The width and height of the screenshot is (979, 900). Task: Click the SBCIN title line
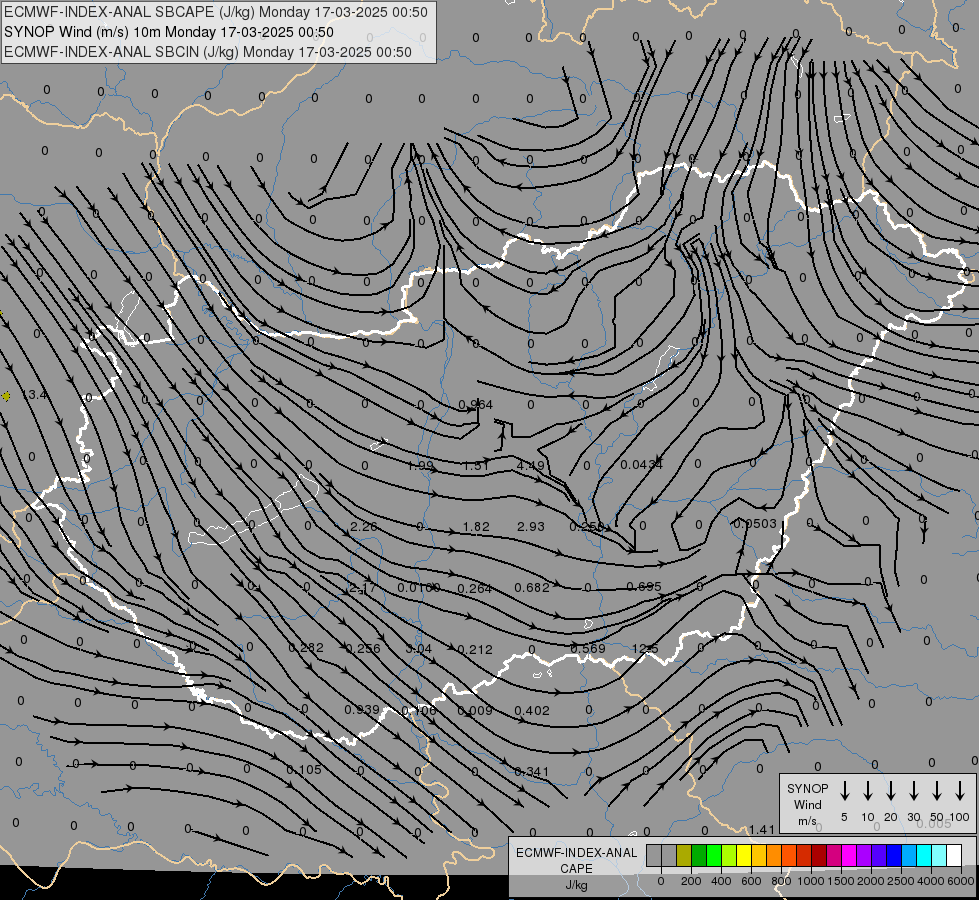click(x=208, y=52)
